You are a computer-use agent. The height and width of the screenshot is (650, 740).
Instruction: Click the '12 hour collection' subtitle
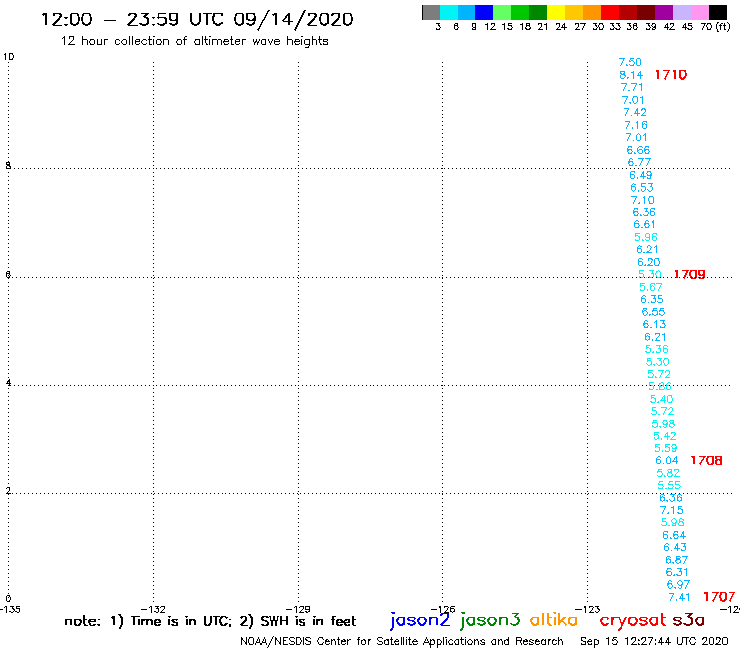(x=194, y=42)
